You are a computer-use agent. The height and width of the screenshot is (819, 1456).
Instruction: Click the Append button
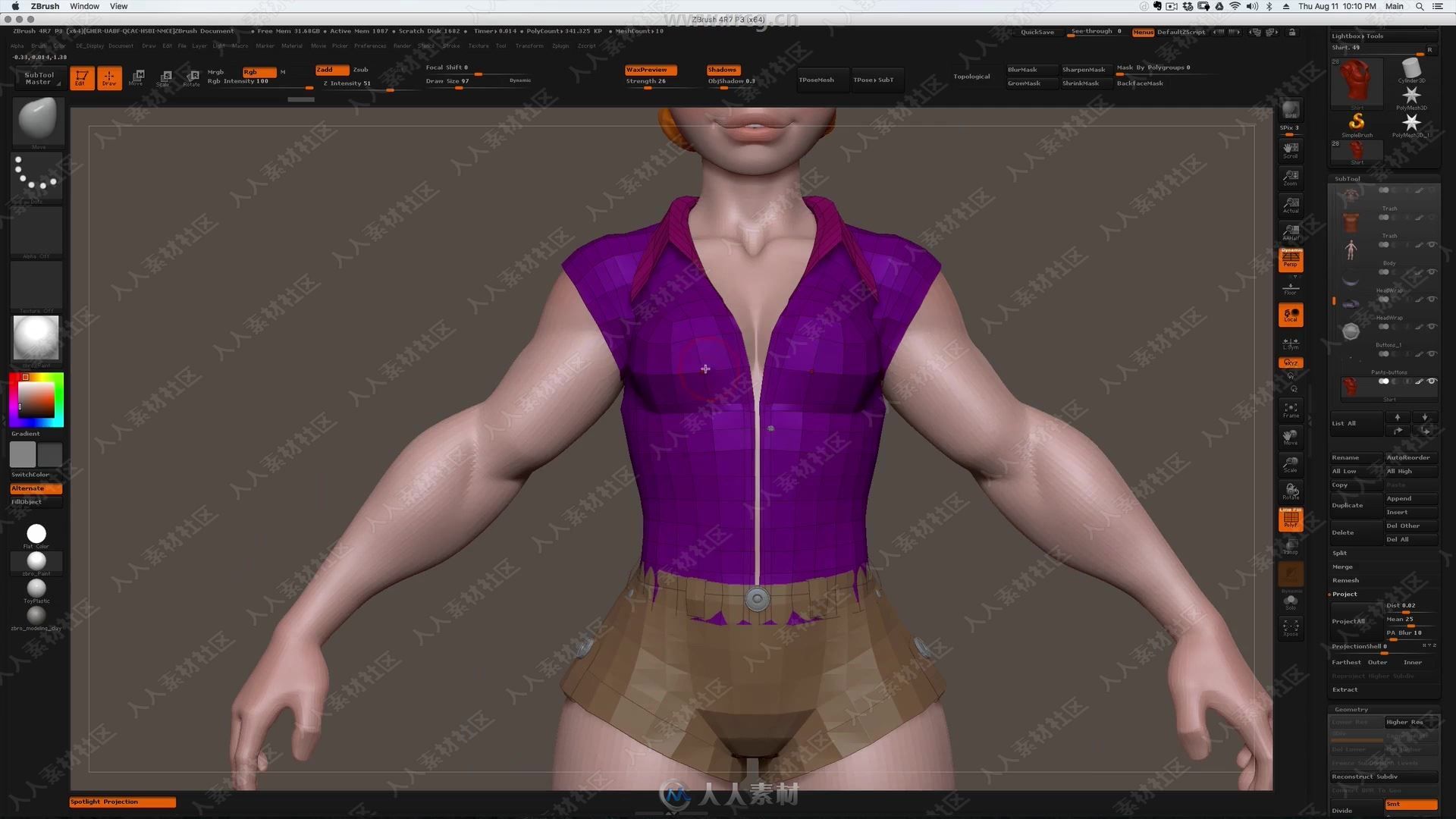[x=1410, y=498]
